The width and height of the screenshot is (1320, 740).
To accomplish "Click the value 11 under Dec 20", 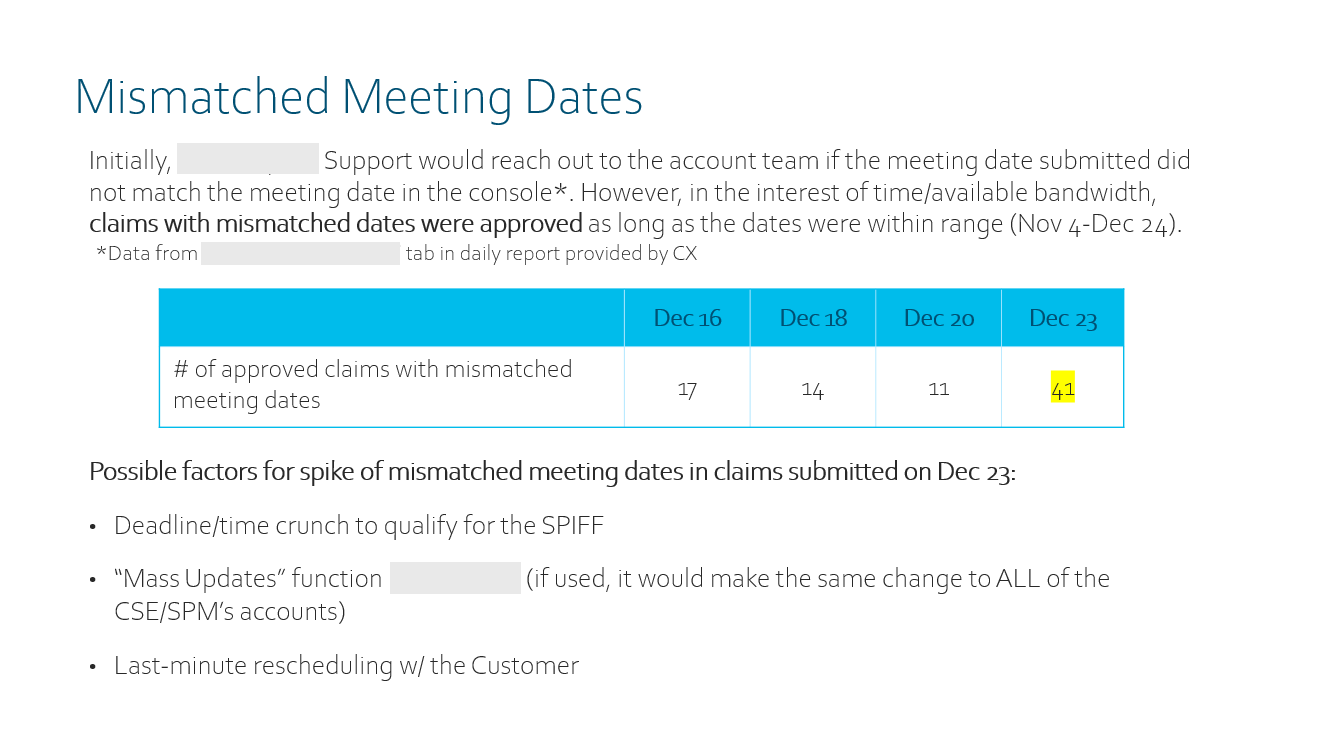I will pos(938,389).
